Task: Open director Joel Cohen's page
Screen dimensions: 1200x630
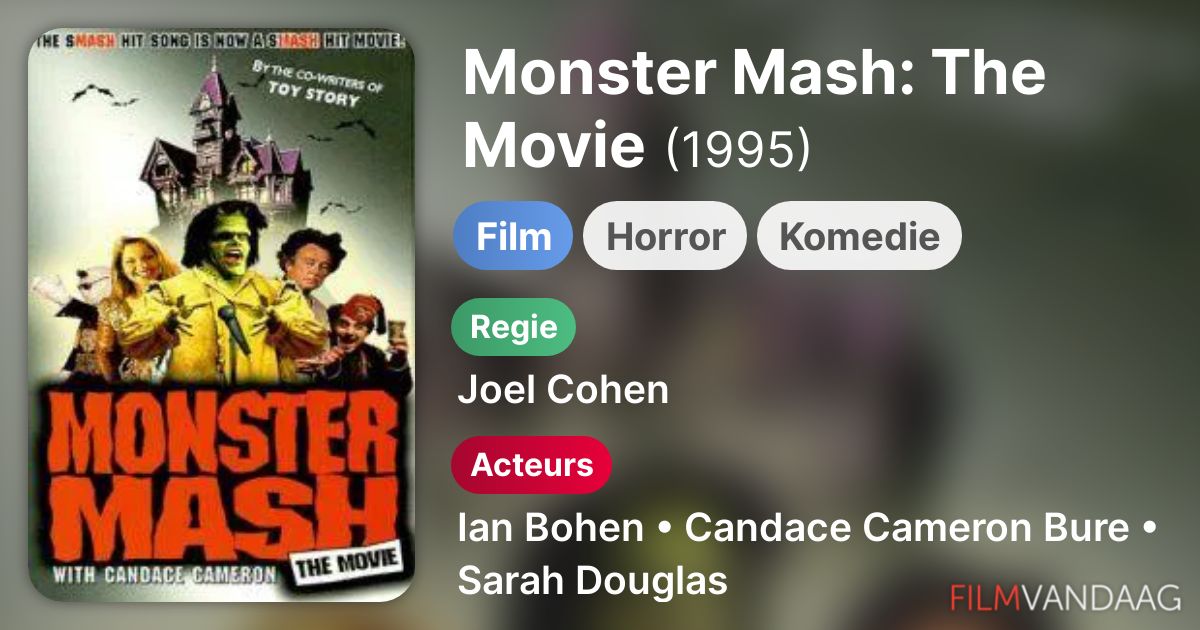Action: coord(563,389)
